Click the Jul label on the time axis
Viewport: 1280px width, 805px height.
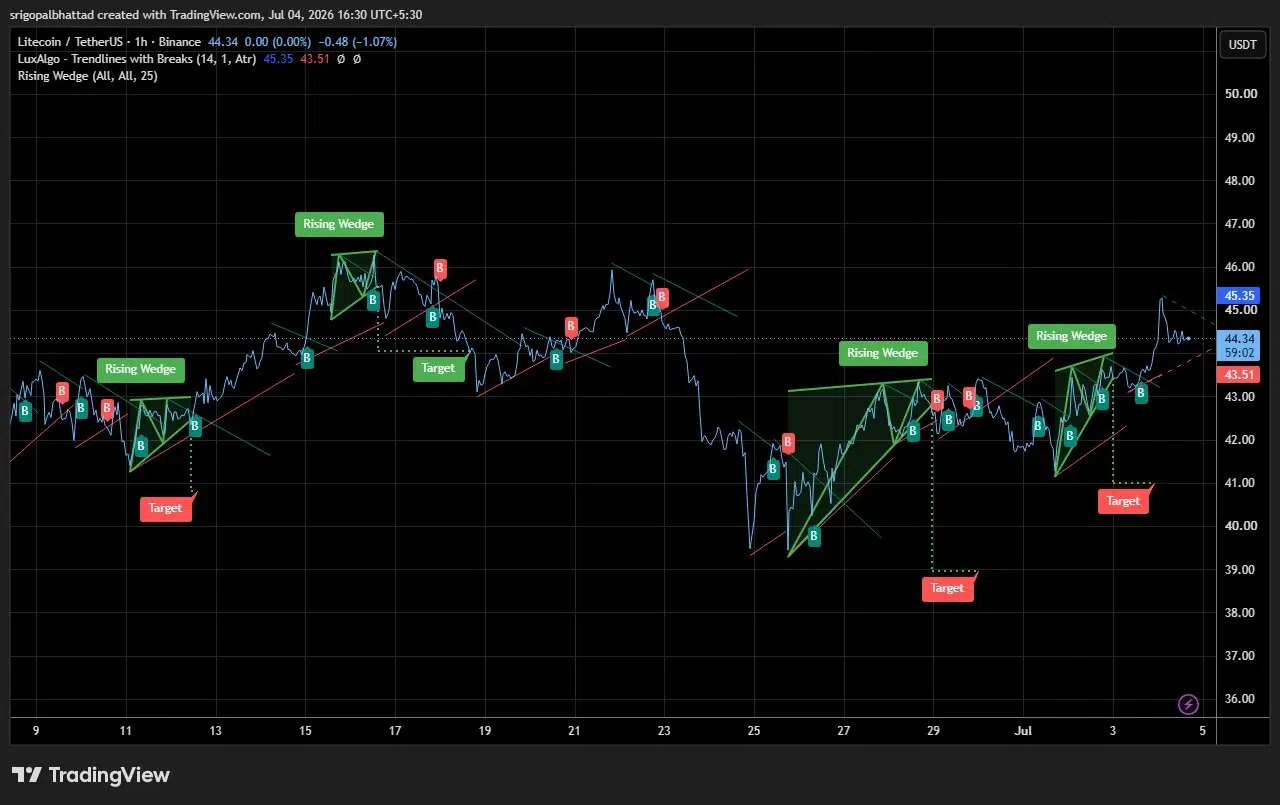[x=1023, y=731]
